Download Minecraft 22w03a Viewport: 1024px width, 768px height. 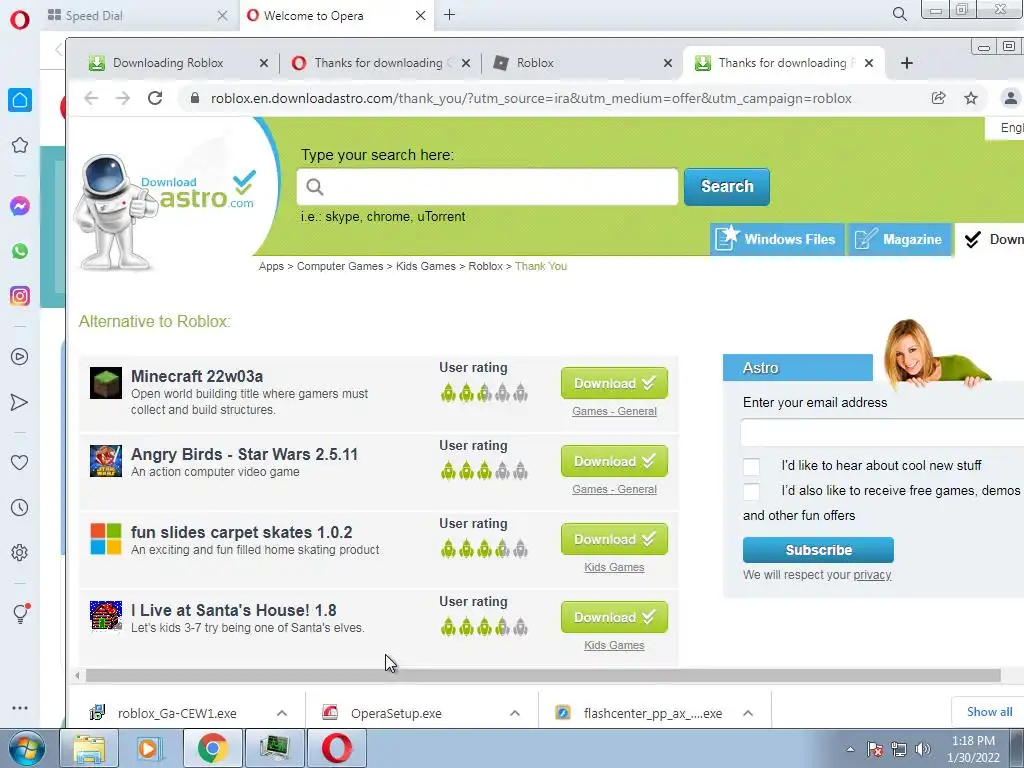[x=614, y=383]
